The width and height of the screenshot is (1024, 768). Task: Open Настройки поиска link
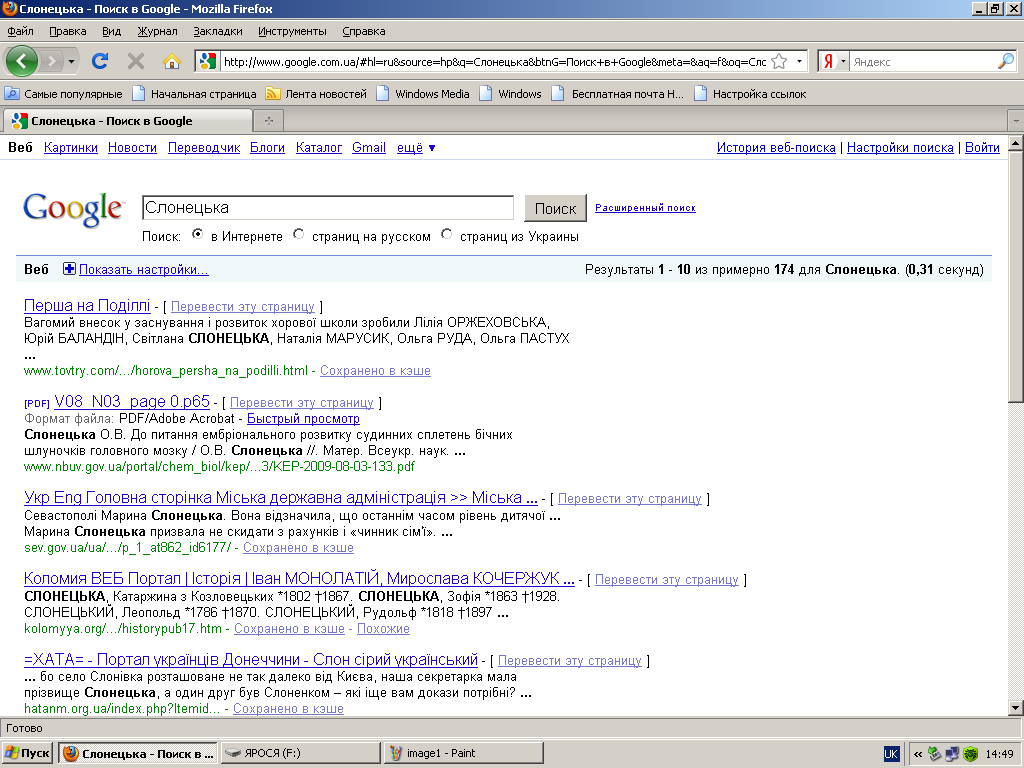click(900, 148)
